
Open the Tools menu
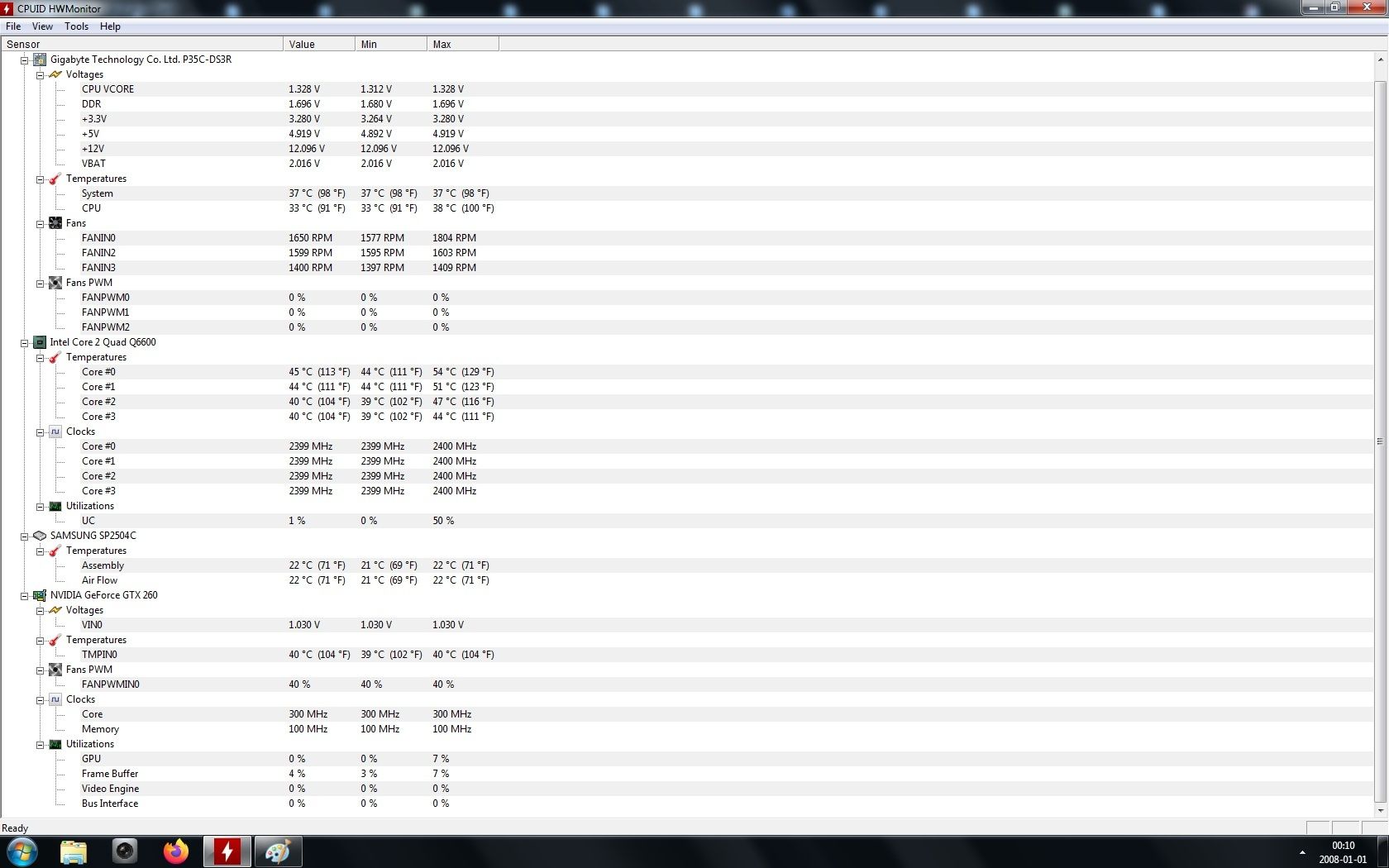point(77,26)
